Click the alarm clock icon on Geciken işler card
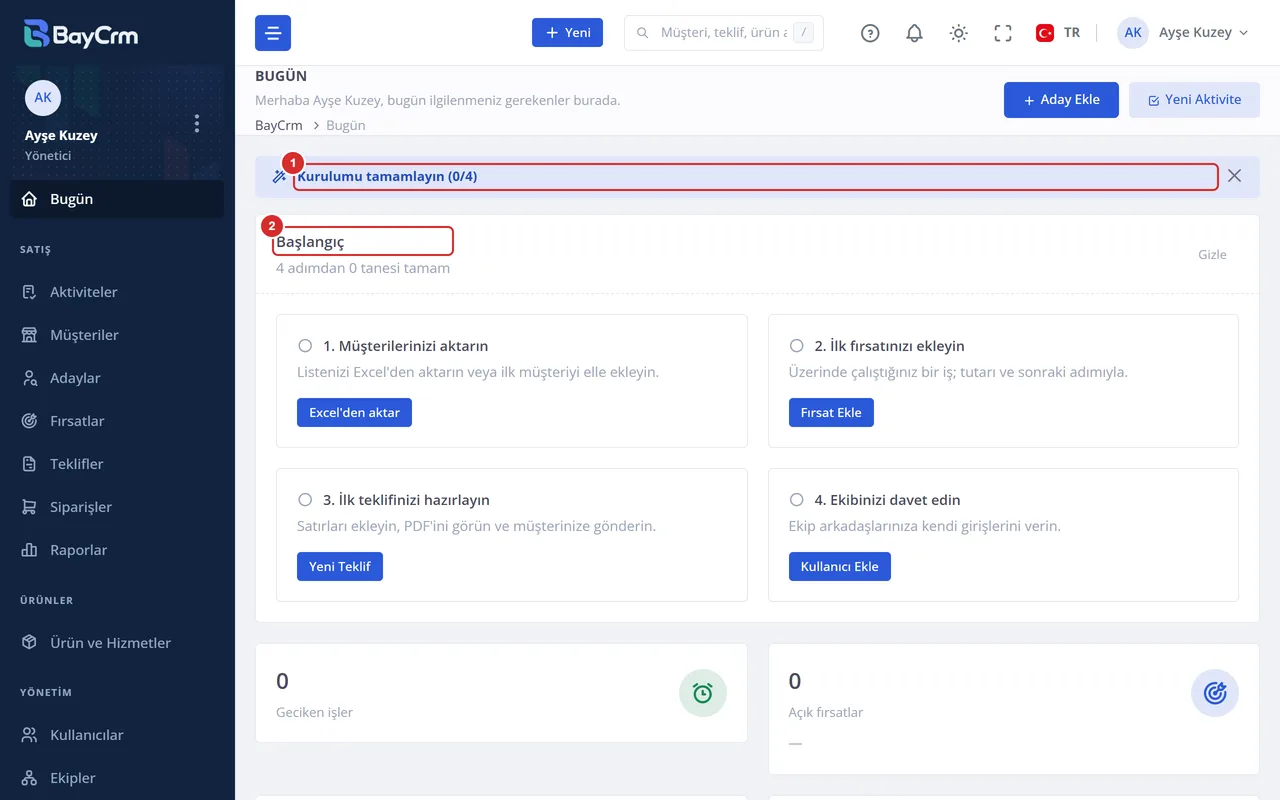Viewport: 1280px width, 800px height. (703, 693)
